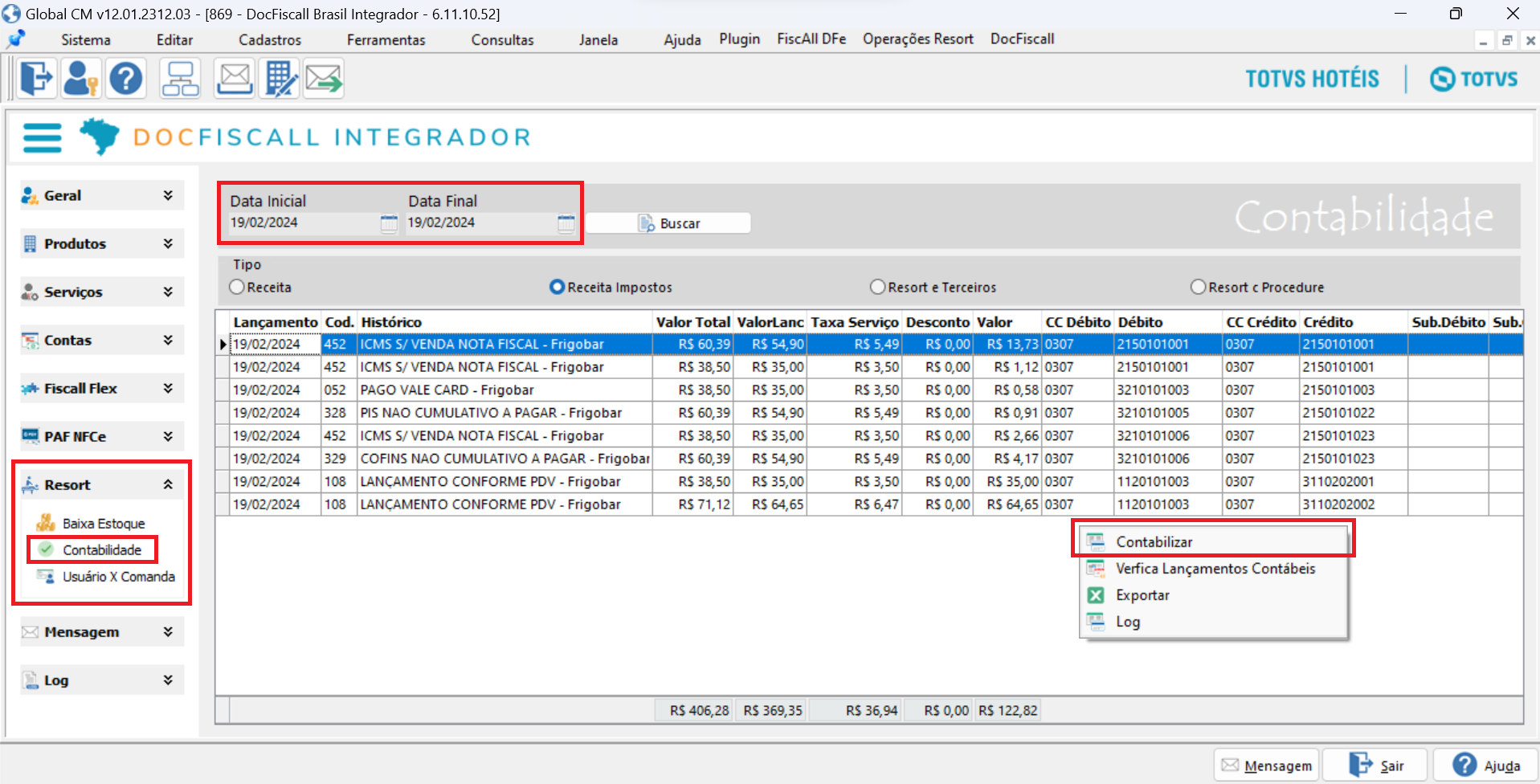Viewport: 1540px width, 784px height.
Task: Choose Exportar from the context menu
Action: coord(1213,595)
